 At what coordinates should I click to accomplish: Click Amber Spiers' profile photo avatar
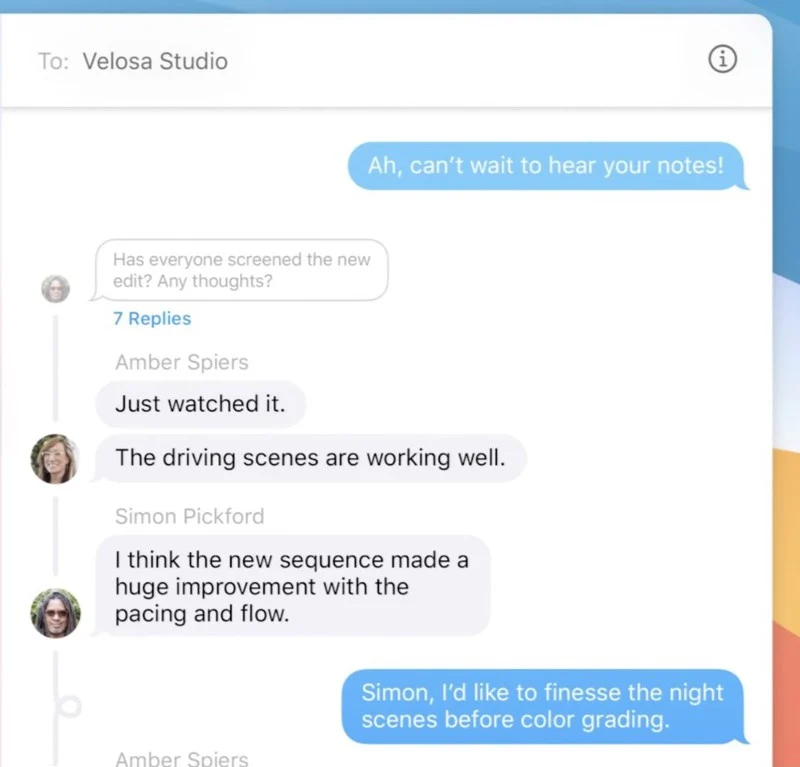tap(55, 458)
